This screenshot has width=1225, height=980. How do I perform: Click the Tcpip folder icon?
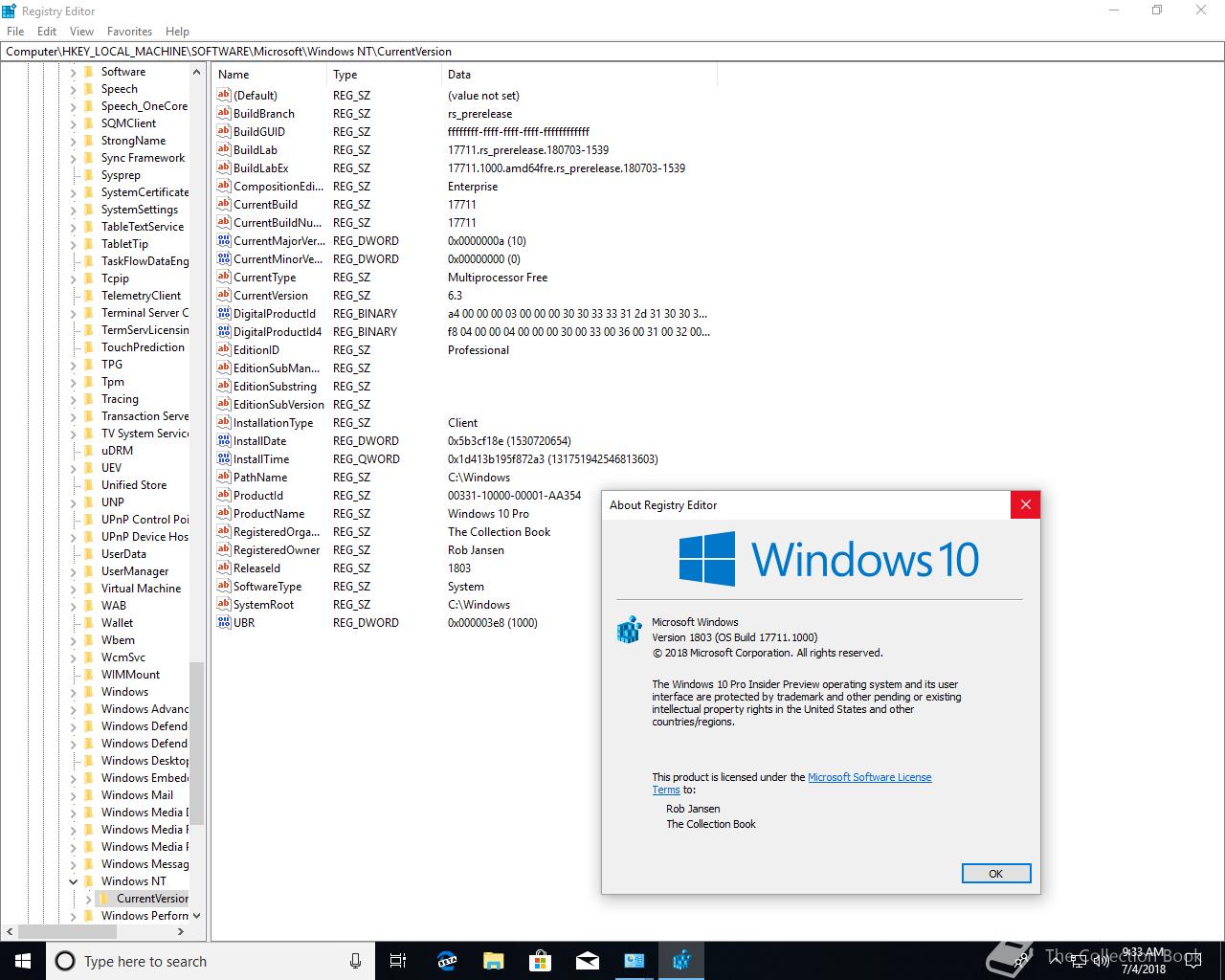tap(89, 278)
